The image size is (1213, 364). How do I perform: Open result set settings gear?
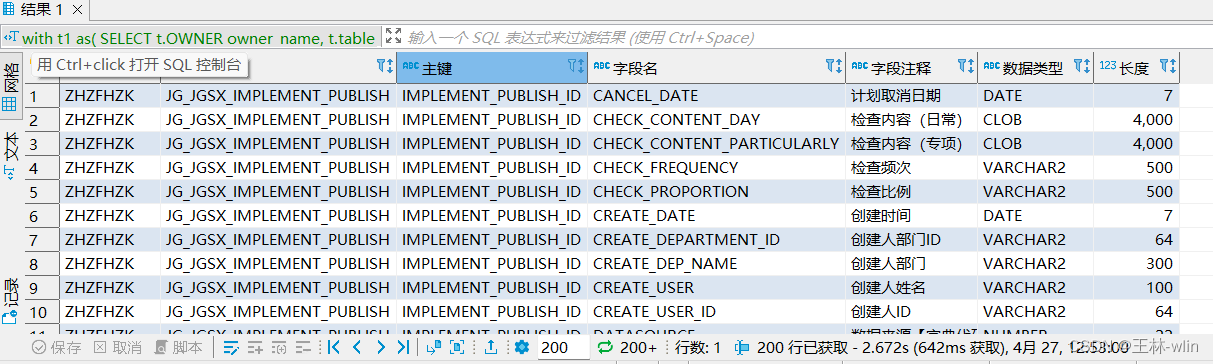(522, 348)
